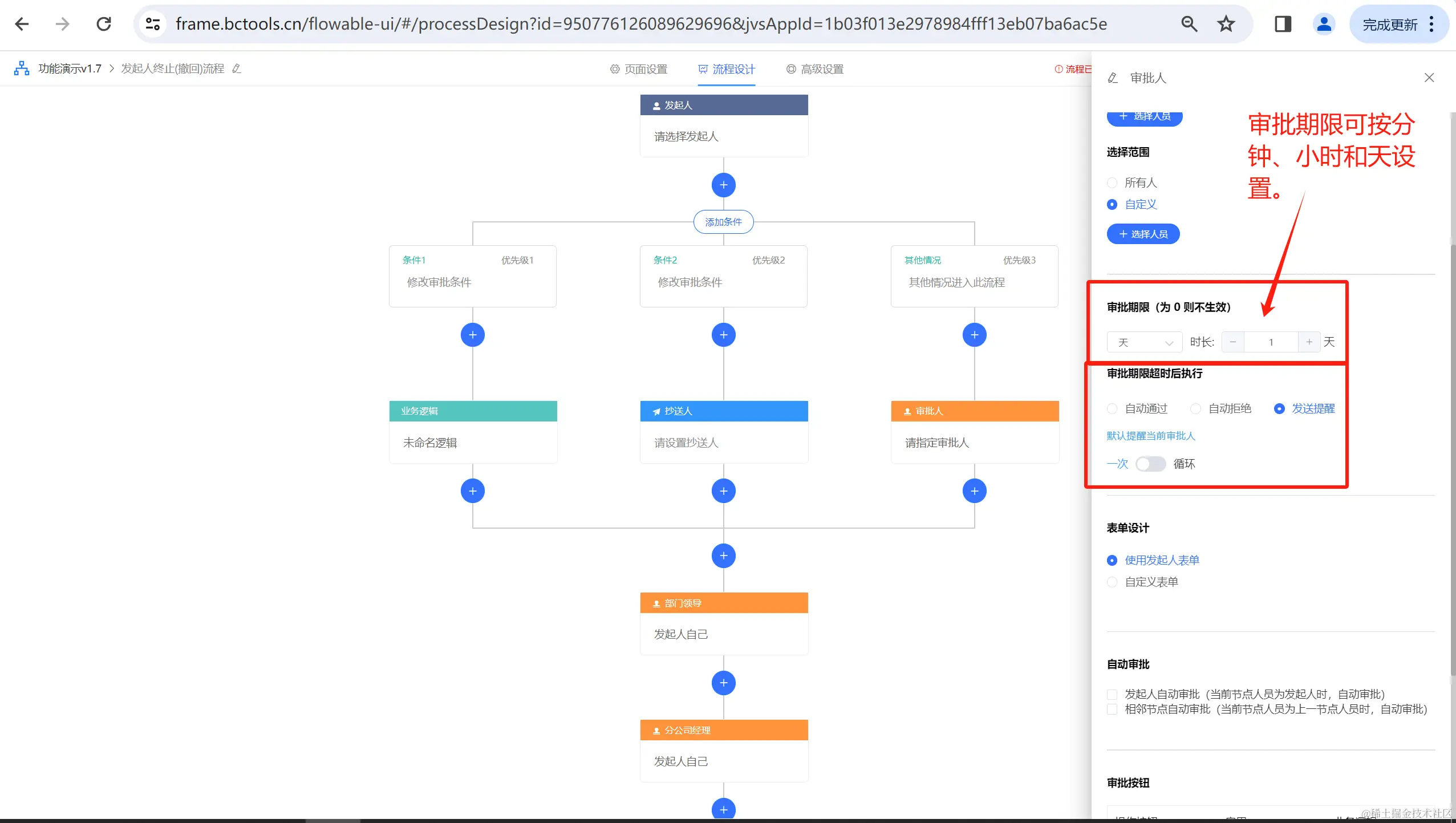Click the browser reload icon
1456x823 pixels.
(x=104, y=24)
